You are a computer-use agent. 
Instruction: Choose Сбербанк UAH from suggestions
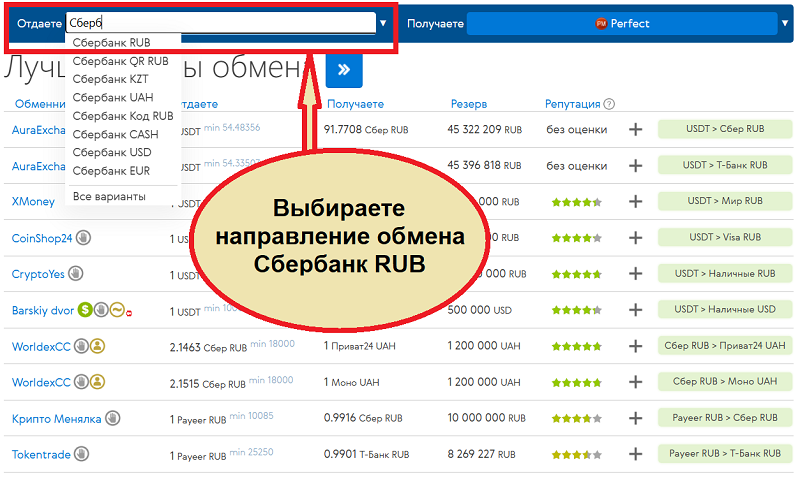tap(113, 97)
